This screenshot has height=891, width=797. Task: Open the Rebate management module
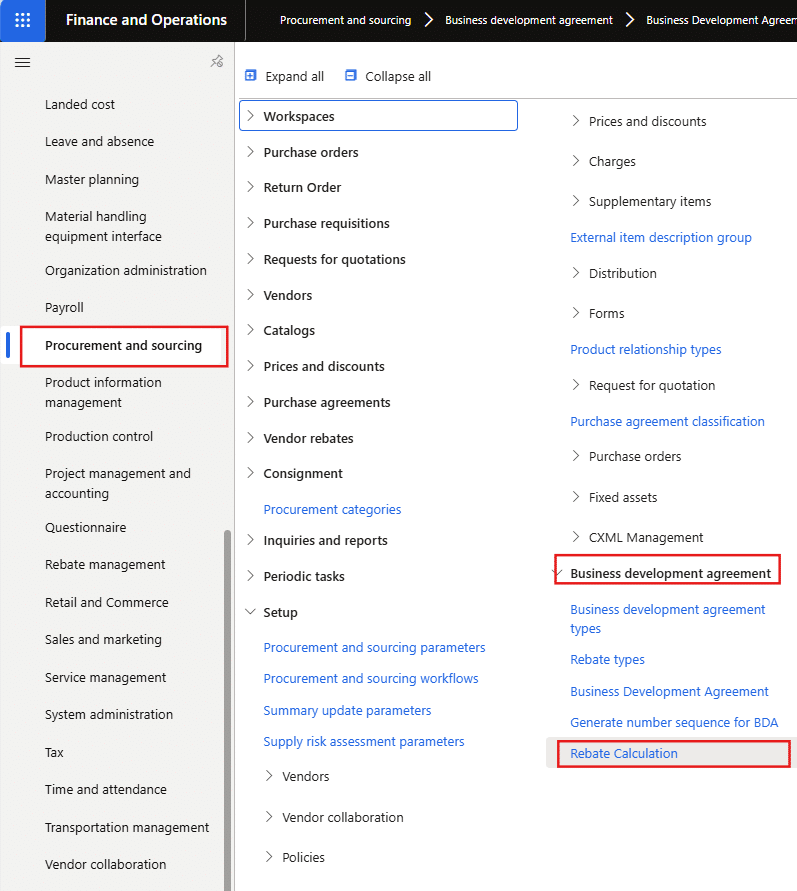[105, 565]
